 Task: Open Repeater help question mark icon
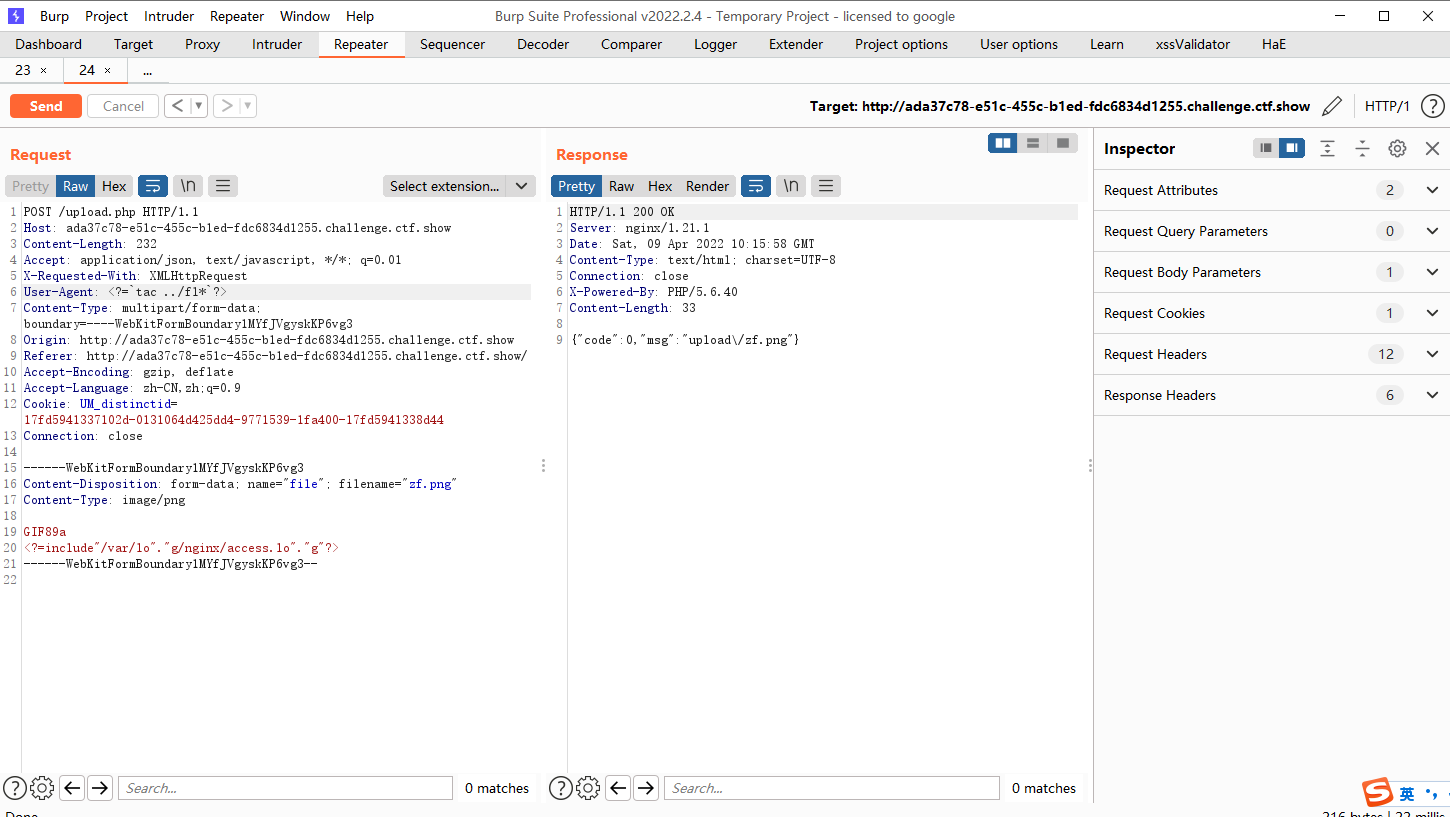[x=1432, y=106]
